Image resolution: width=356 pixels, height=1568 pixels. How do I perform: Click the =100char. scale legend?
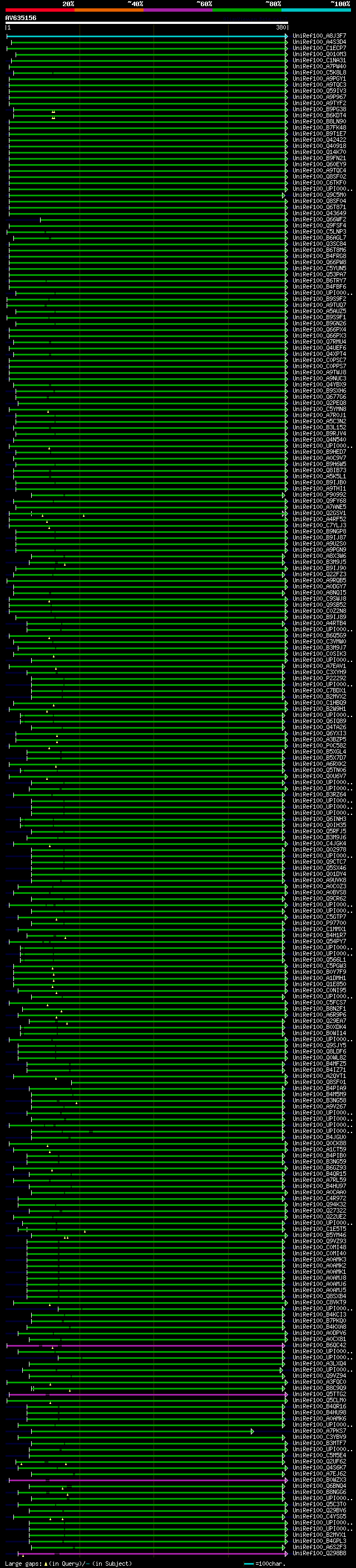click(265, 1563)
